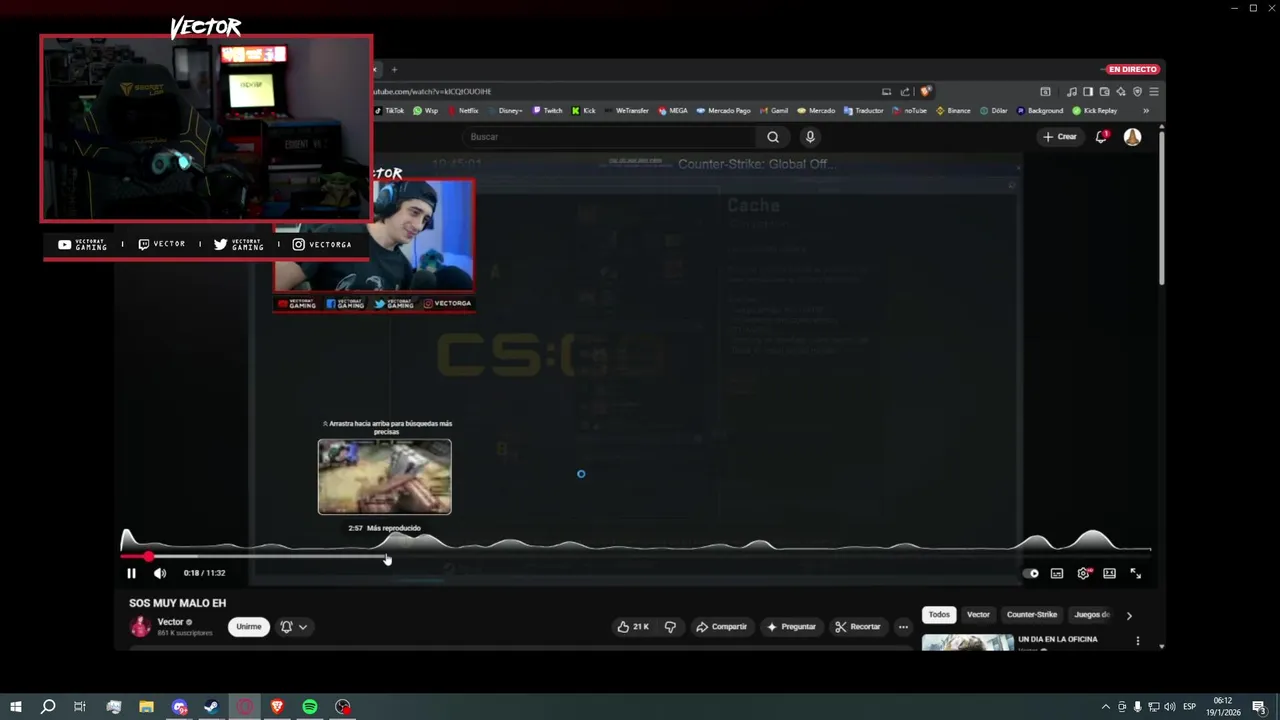Open the MEGA bookmark
This screenshot has height=720, width=1280.
673,111
